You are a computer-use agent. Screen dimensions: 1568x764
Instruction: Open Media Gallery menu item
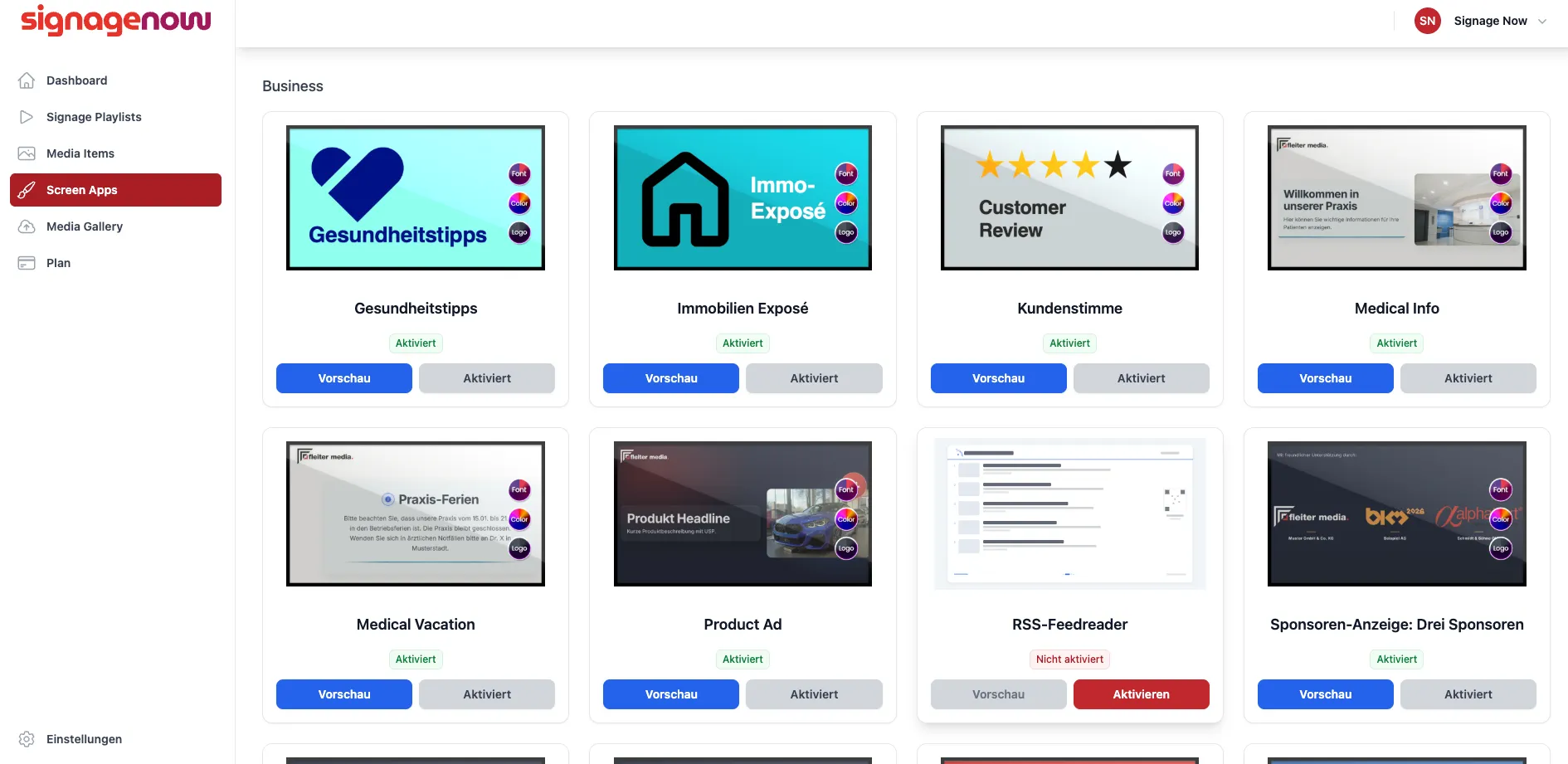[x=115, y=226]
